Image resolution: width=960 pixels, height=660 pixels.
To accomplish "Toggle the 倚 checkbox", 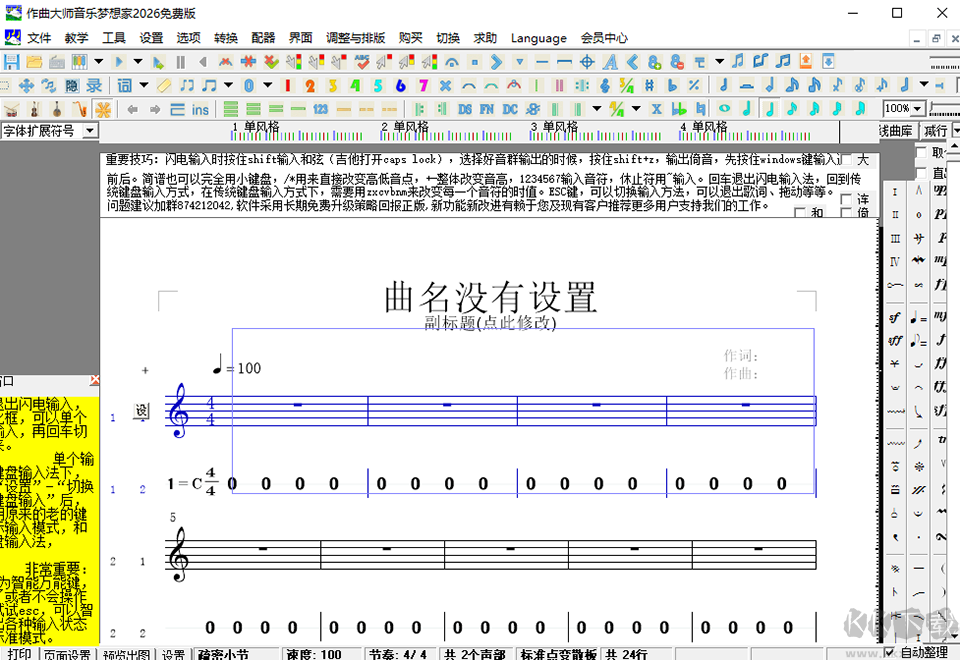I will tap(846, 212).
